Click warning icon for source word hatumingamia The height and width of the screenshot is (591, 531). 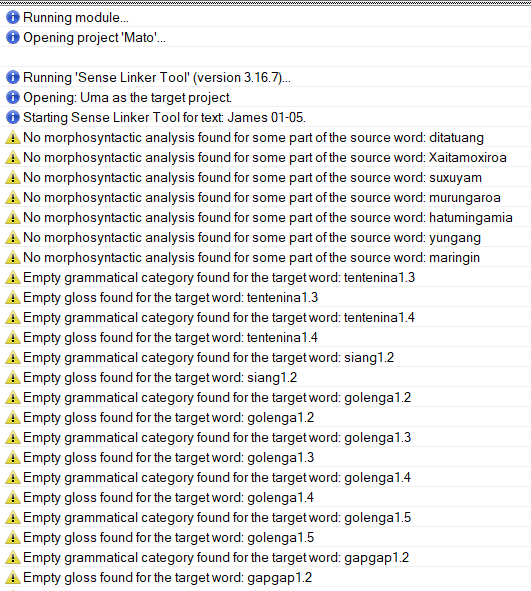(x=13, y=217)
